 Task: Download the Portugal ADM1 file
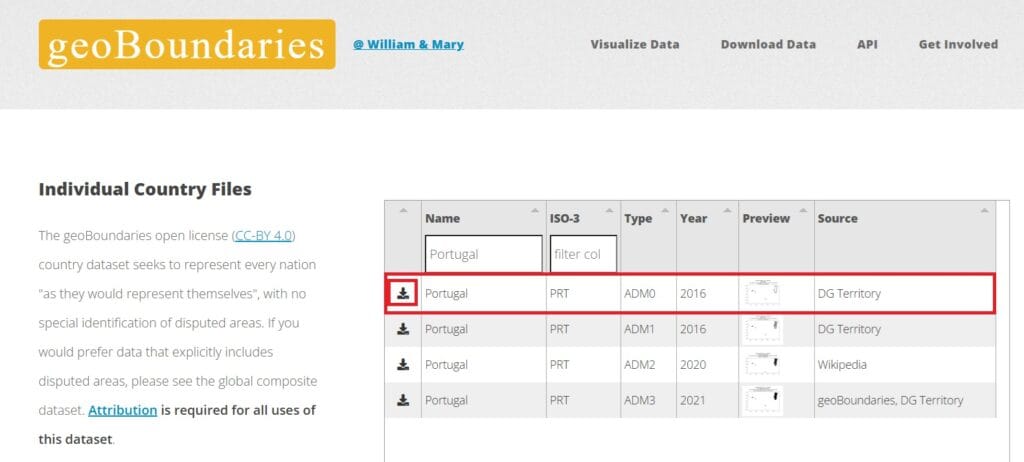[x=403, y=329]
